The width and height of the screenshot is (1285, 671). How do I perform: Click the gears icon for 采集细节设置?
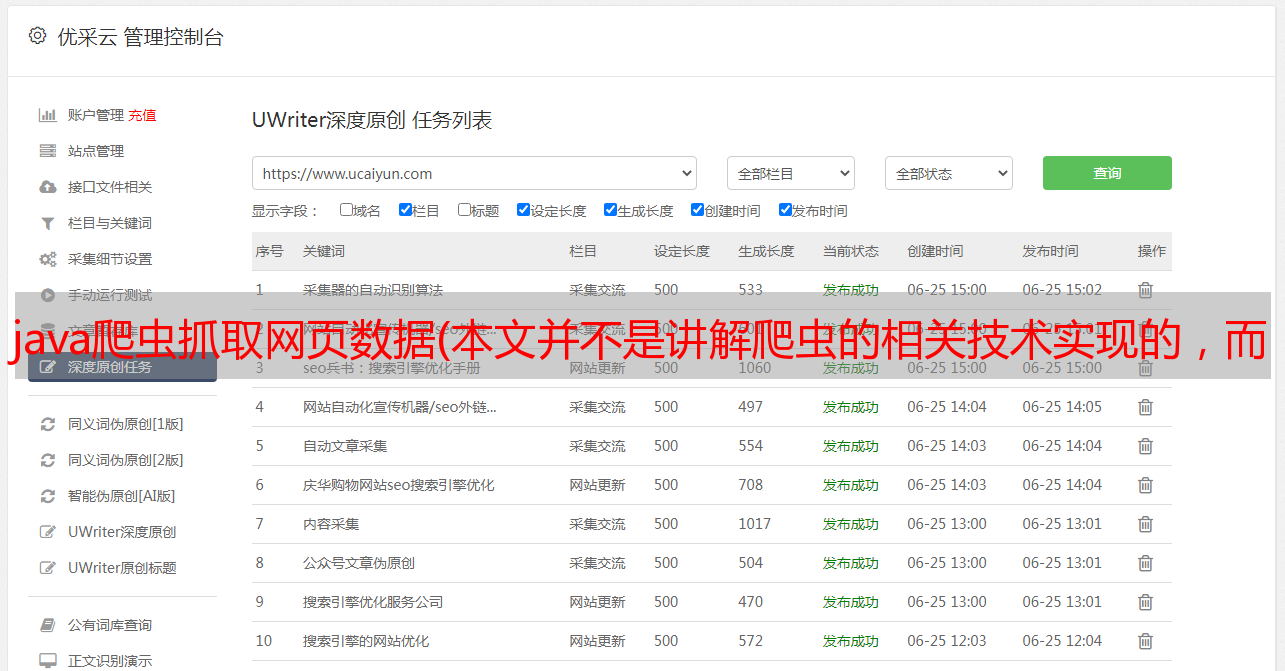point(47,259)
